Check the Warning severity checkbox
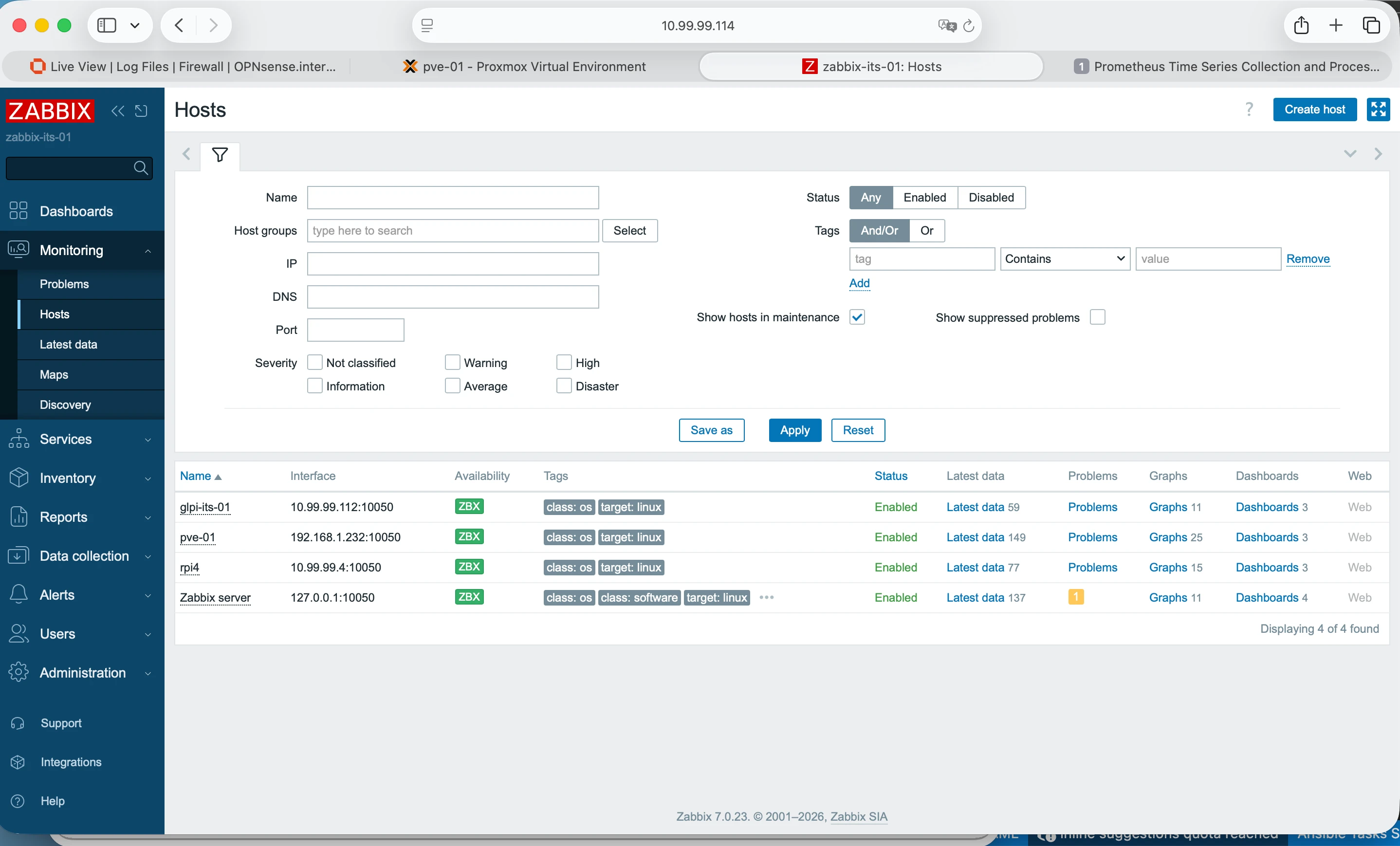1400x846 pixels. [452, 362]
